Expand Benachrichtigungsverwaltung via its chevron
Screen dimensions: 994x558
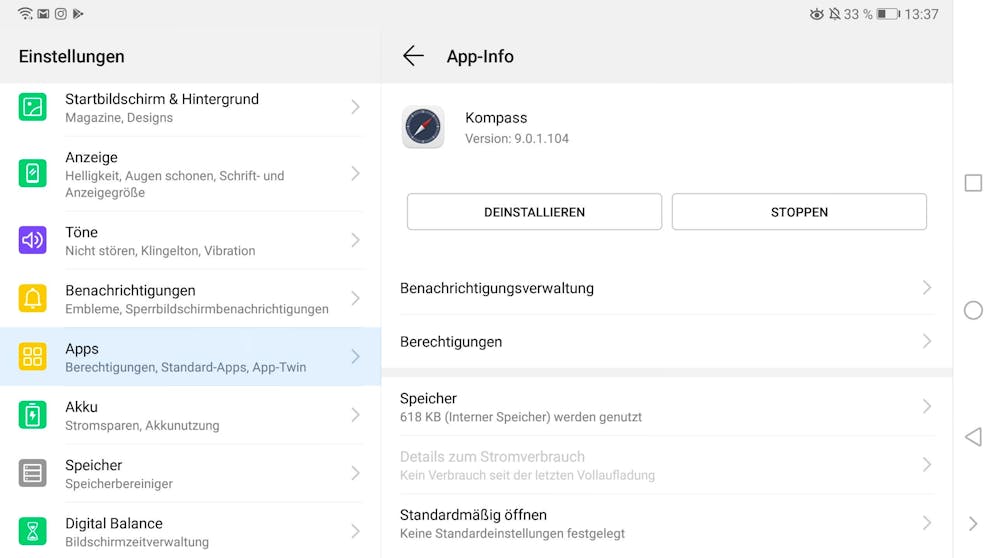click(x=927, y=288)
